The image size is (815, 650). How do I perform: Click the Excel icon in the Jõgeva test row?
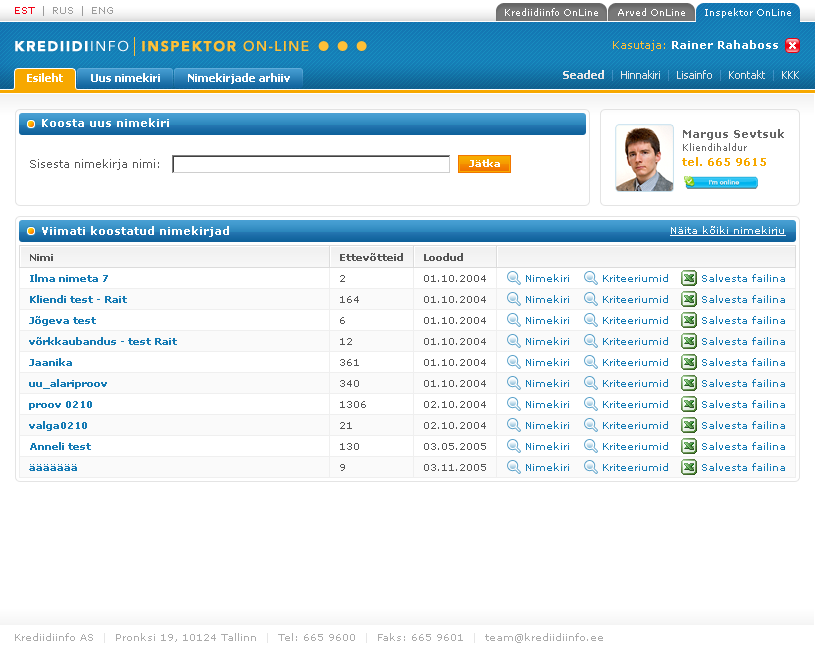click(x=689, y=321)
